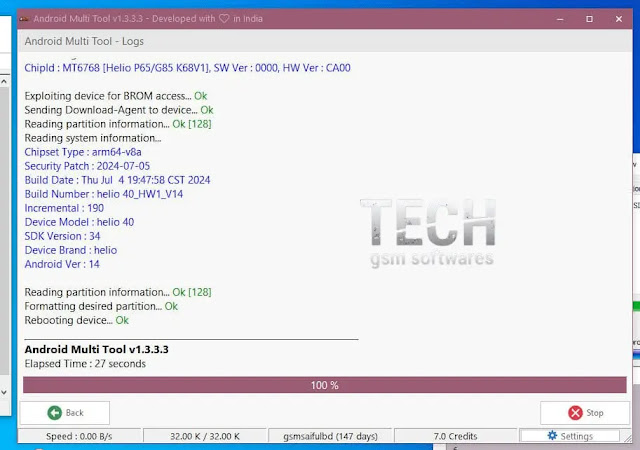
Task: Click Build Number : helio 40_HW1_V14 line
Action: (104, 194)
